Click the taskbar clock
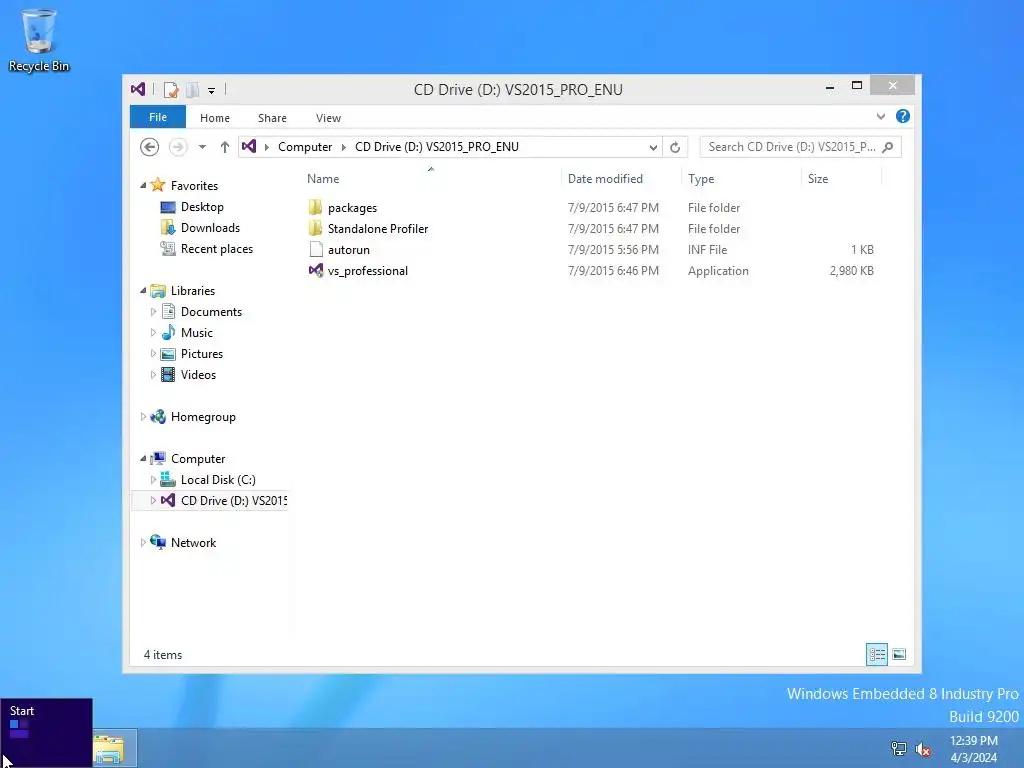 click(974, 749)
